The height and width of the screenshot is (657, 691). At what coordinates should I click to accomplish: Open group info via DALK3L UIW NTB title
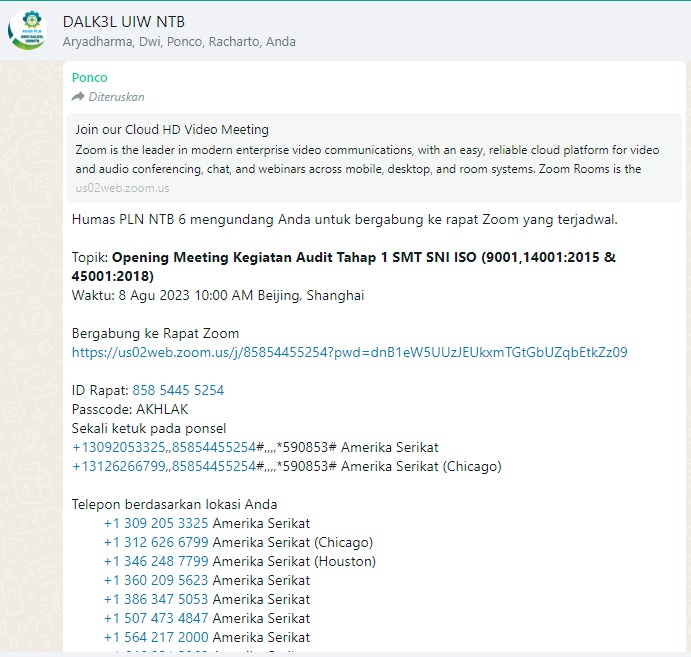click(124, 22)
